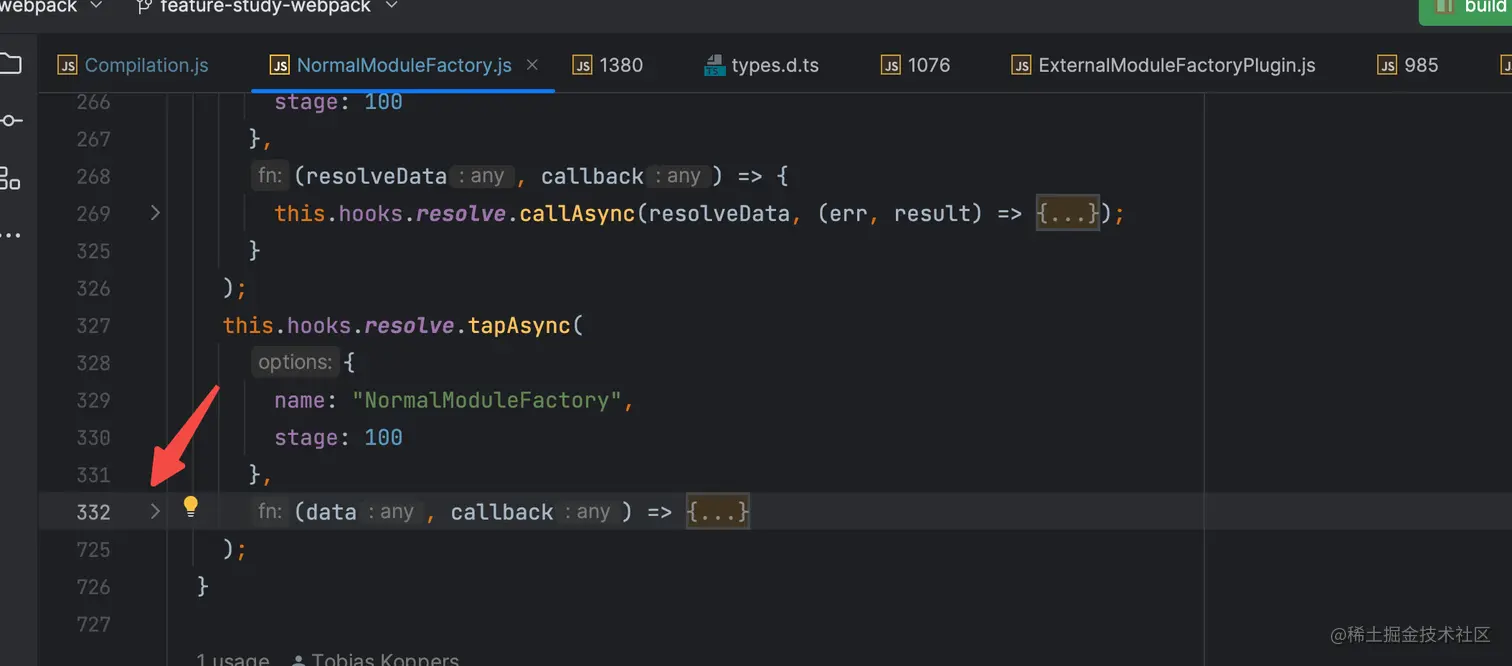Click line number 332 in the gutter
1512x666 pixels.
click(x=93, y=512)
